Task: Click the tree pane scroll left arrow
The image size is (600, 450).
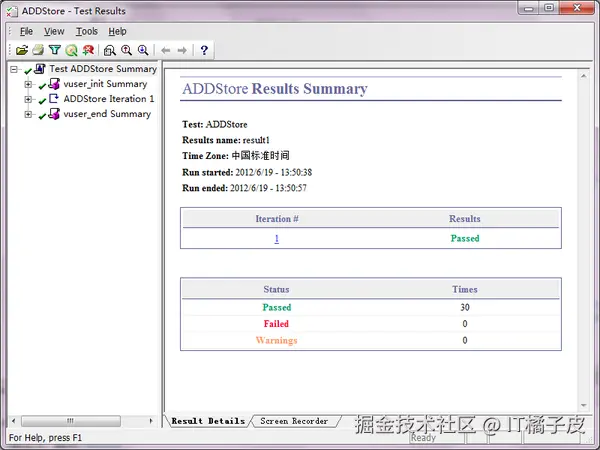Action: tap(14, 421)
